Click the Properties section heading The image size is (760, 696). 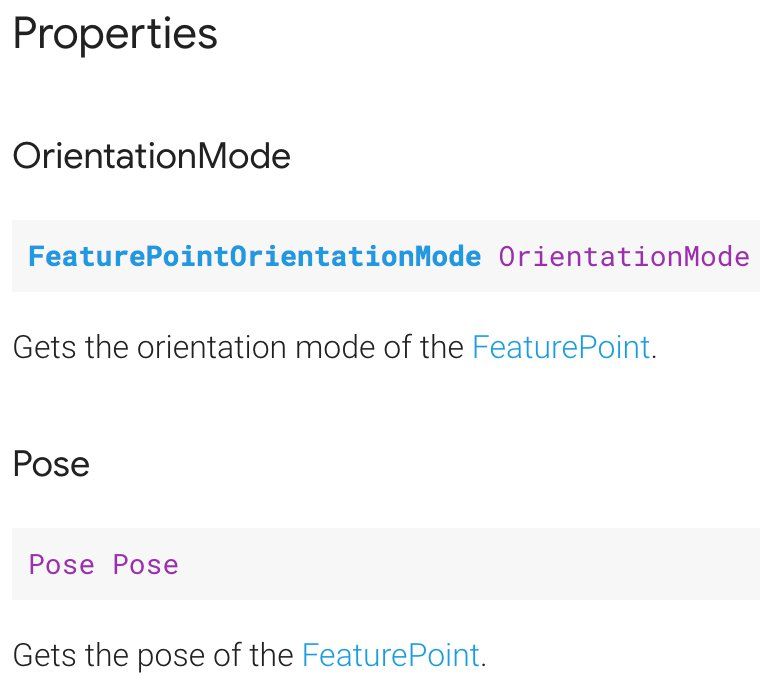pyautogui.click(x=115, y=34)
